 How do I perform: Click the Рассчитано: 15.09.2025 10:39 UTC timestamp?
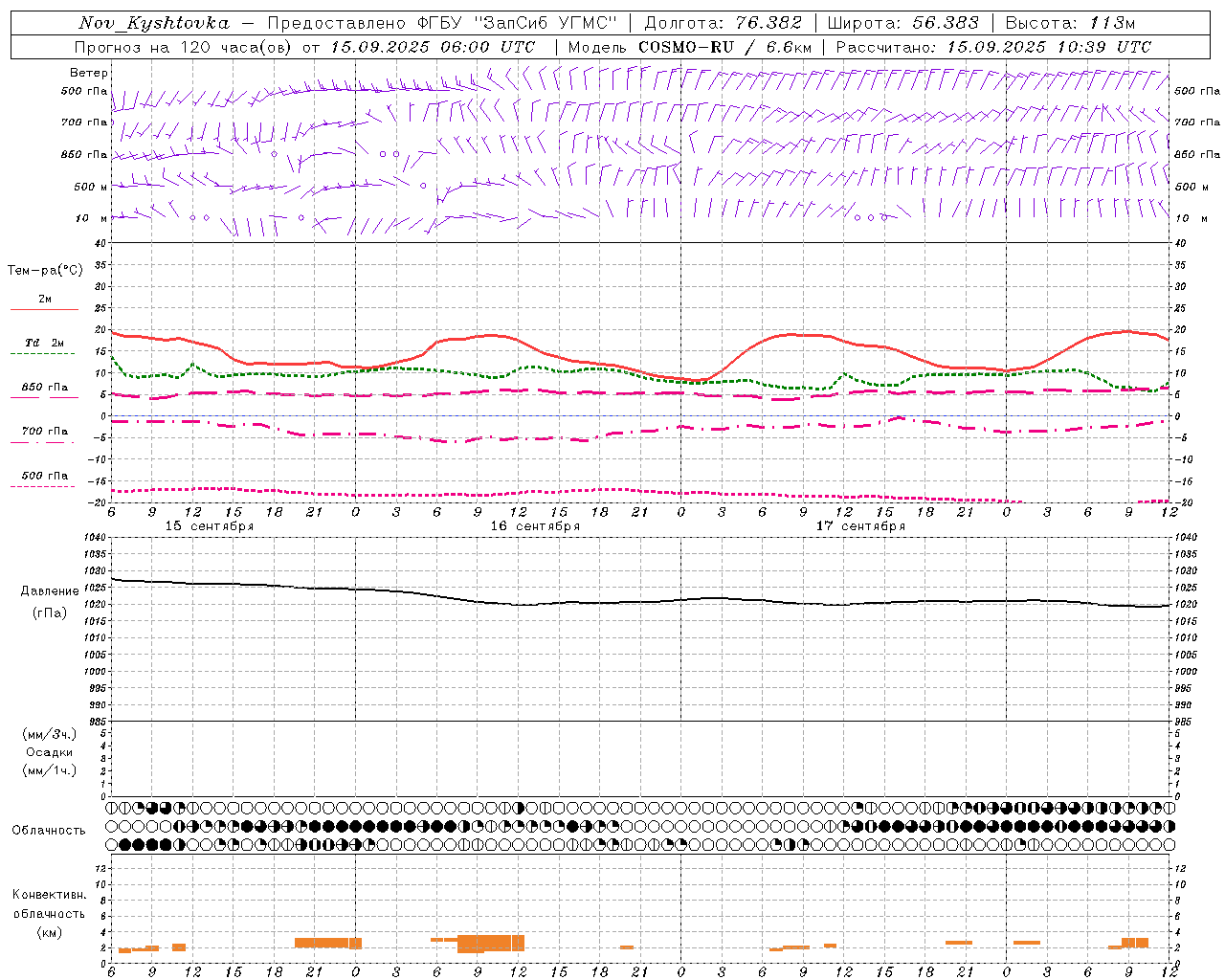pyautogui.click(x=993, y=47)
